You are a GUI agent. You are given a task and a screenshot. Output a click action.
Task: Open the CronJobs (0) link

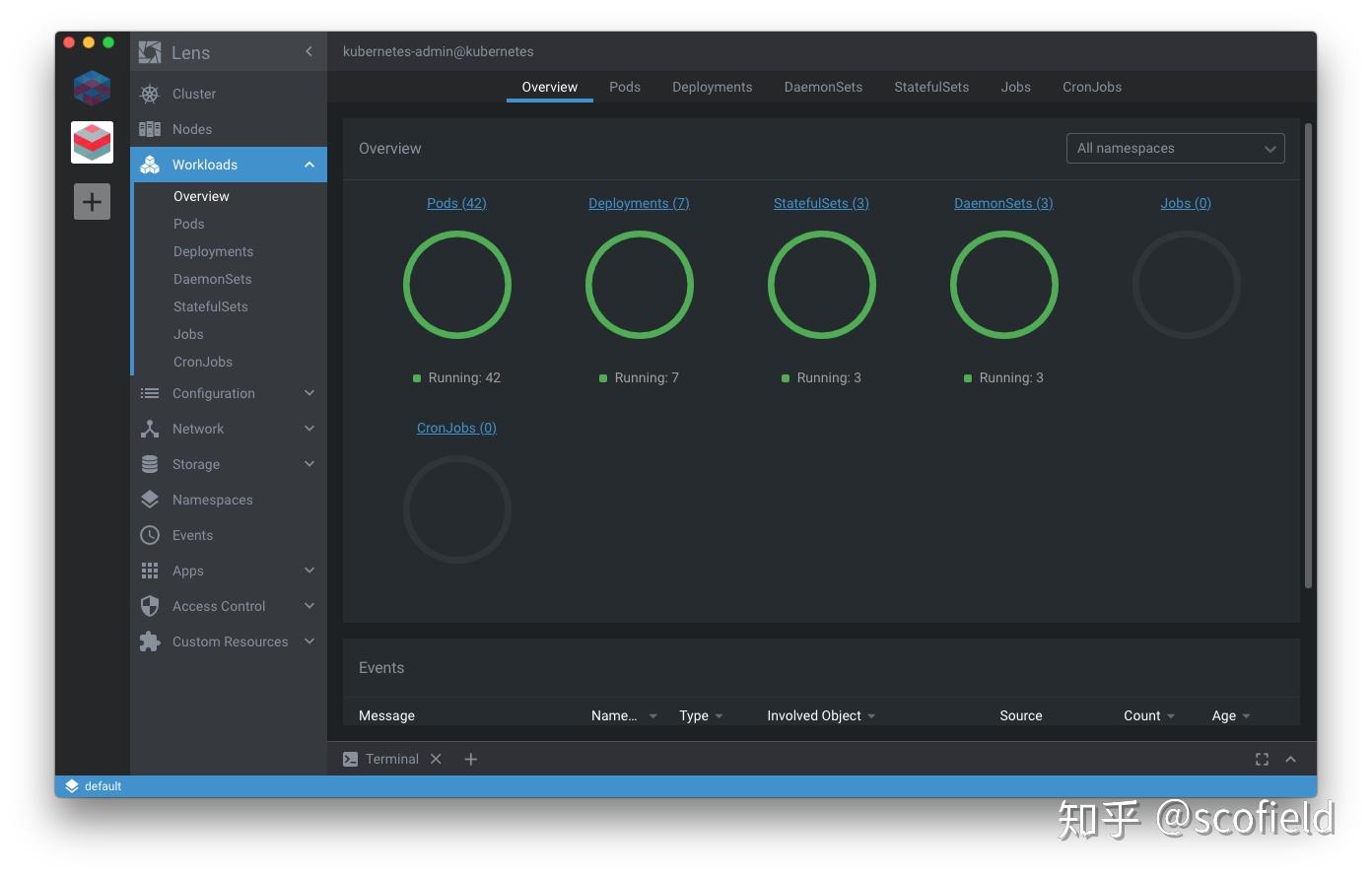456,428
